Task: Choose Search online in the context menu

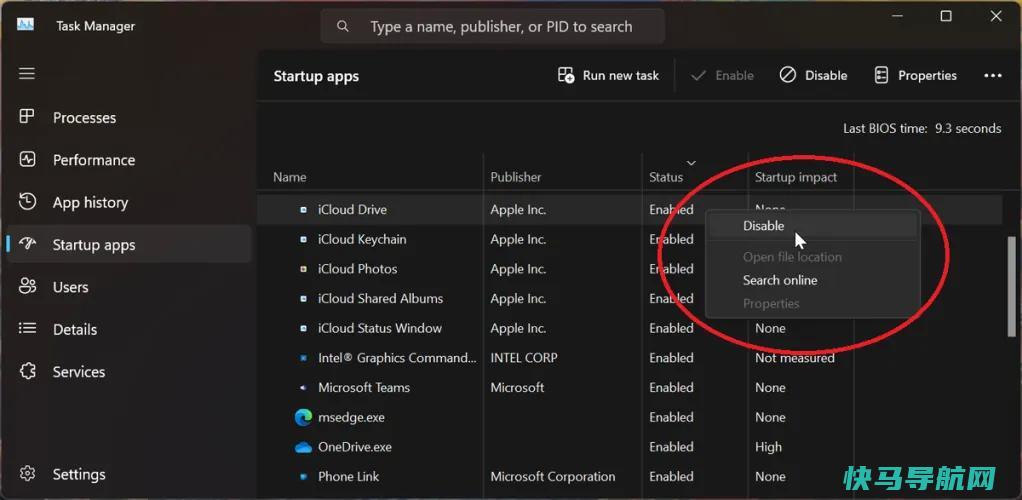Action: tap(812, 280)
